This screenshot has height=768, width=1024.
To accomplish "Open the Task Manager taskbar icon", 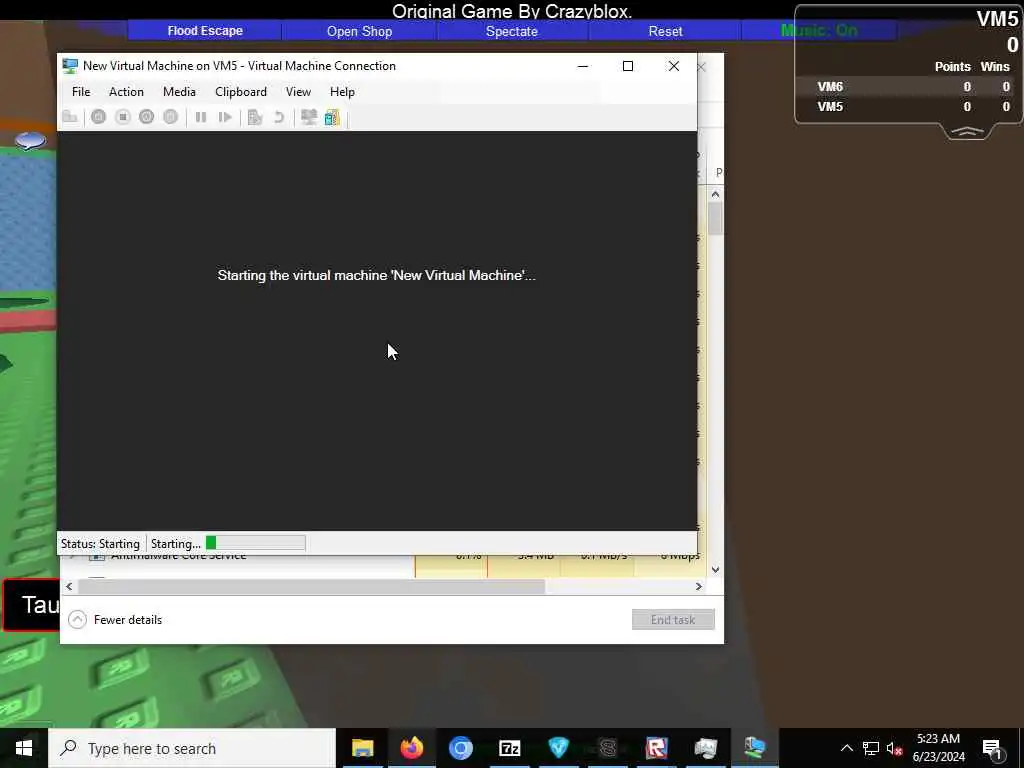I will (705, 748).
